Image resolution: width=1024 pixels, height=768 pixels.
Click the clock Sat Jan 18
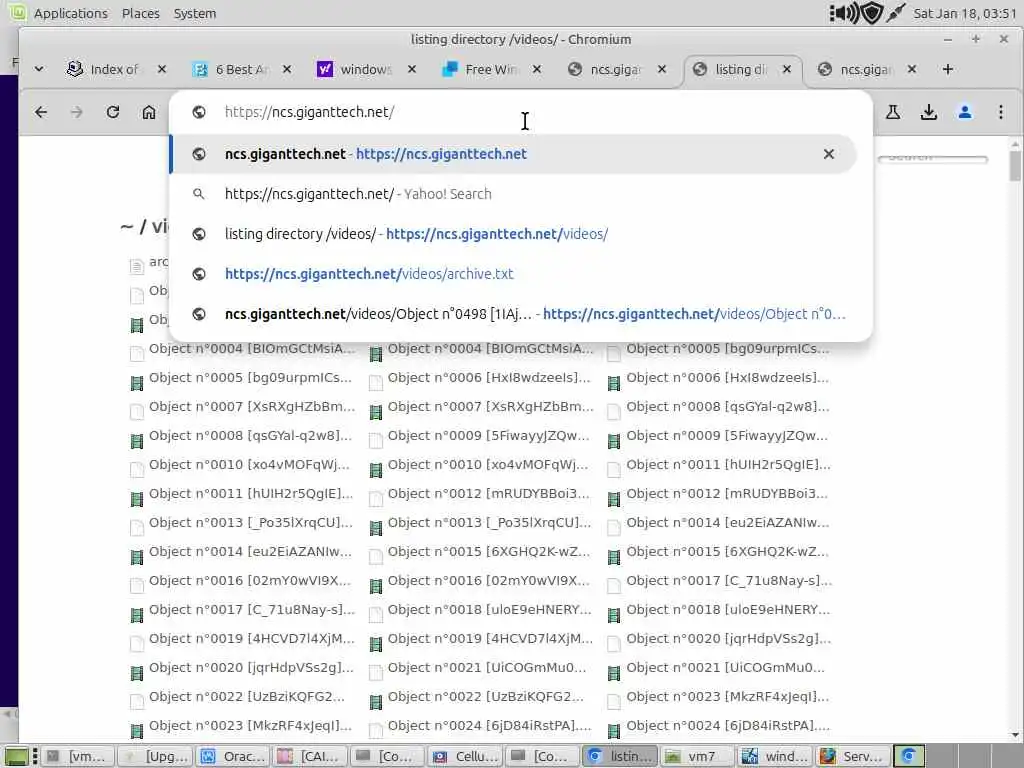coord(965,13)
